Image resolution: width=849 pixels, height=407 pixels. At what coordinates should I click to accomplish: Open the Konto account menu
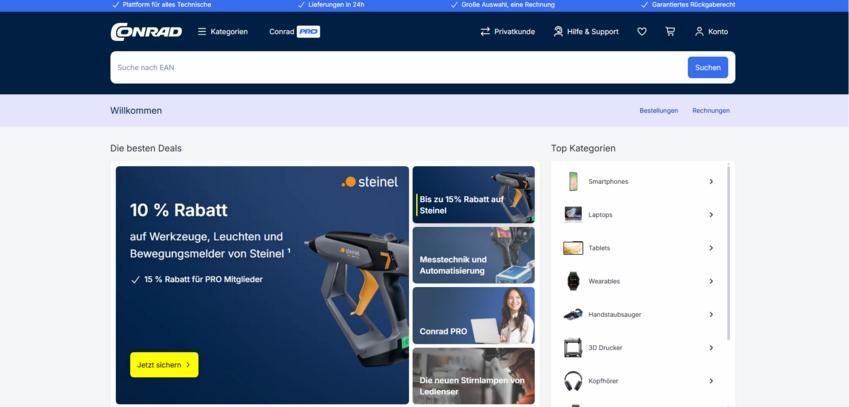click(x=711, y=31)
